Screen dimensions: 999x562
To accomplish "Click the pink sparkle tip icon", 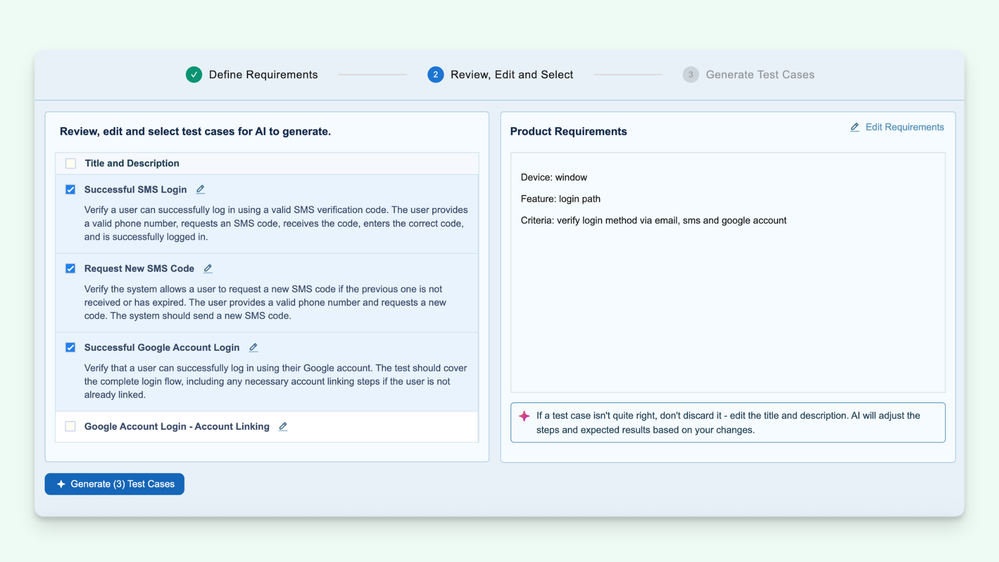I will click(524, 416).
